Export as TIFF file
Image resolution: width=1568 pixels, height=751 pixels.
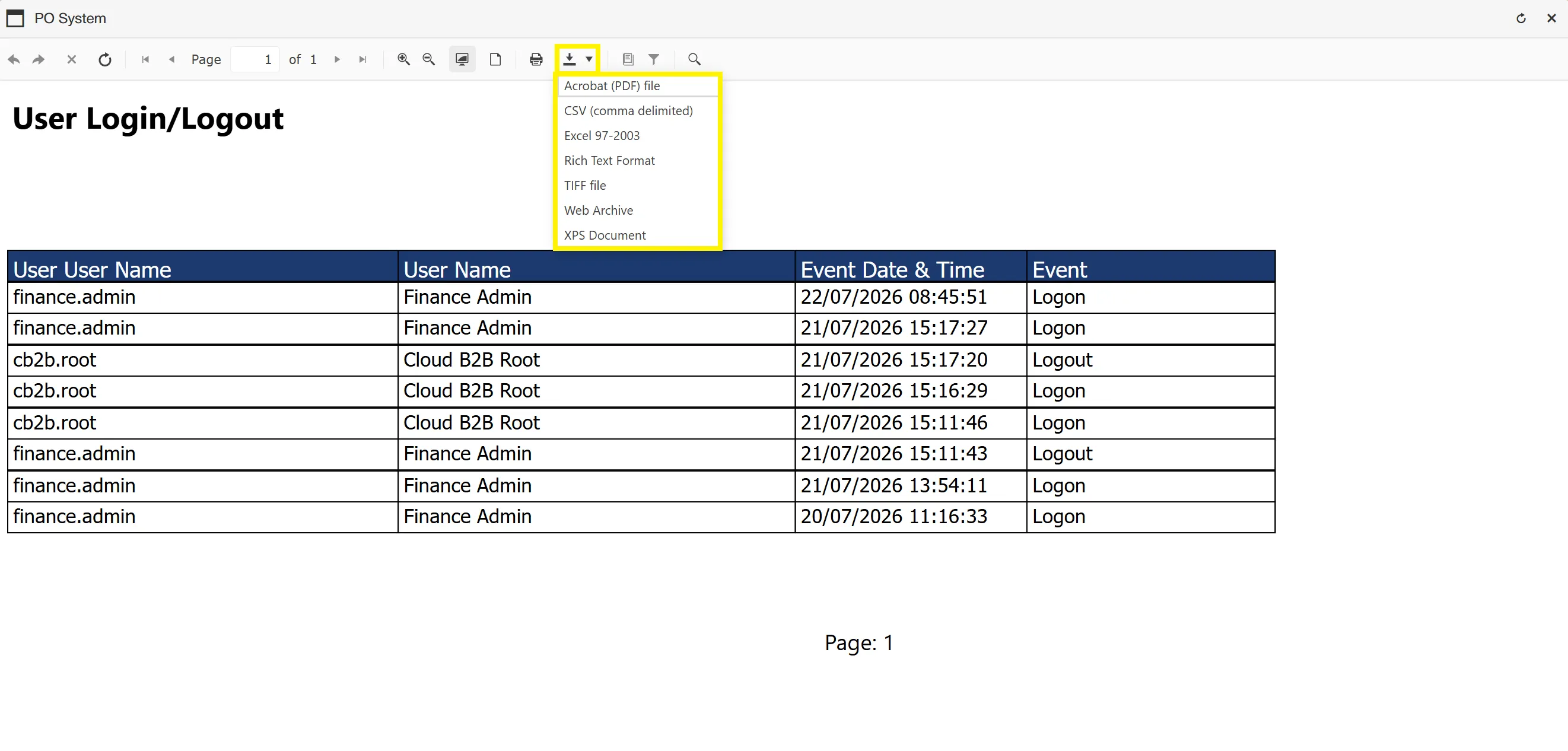tap(637, 186)
